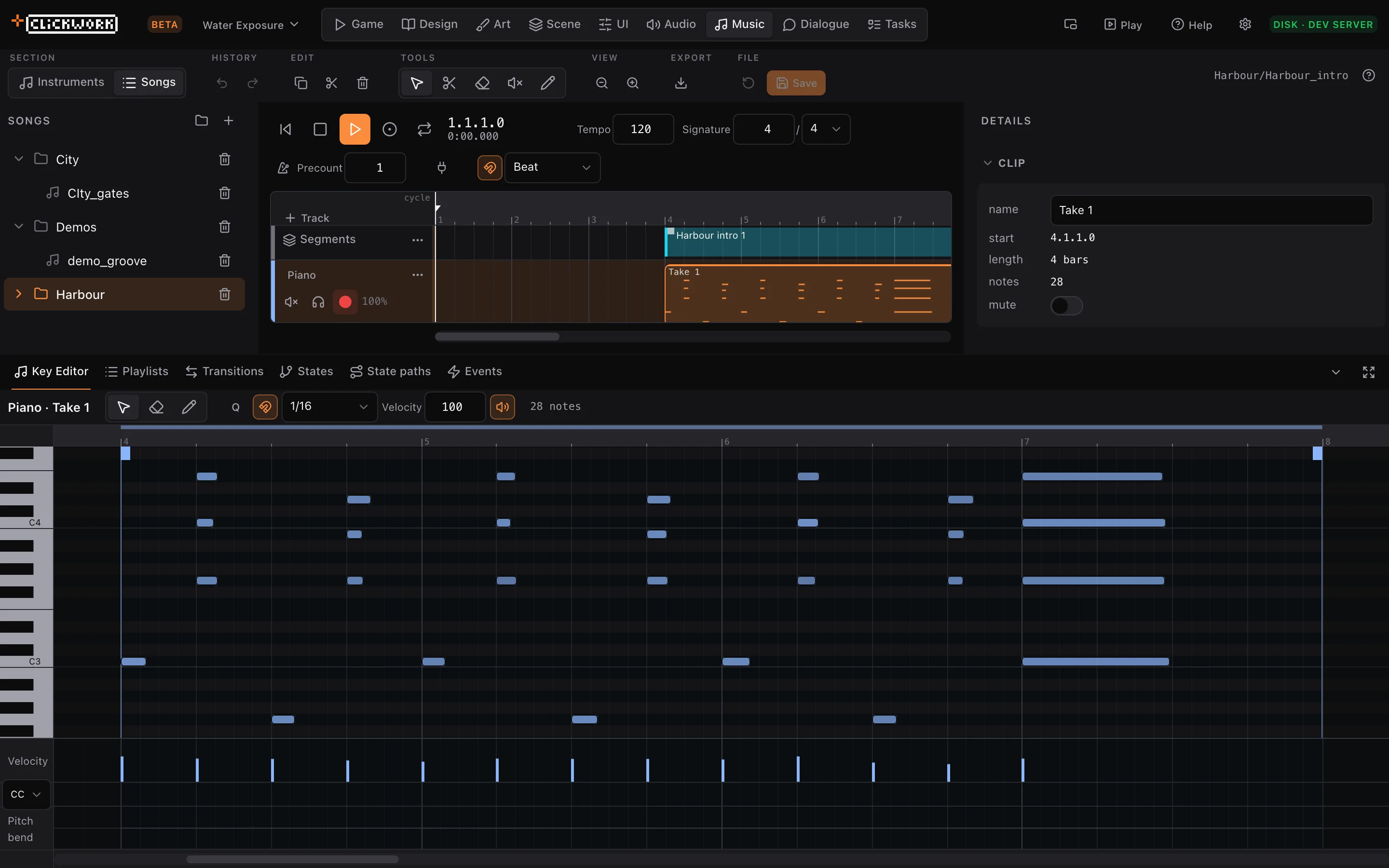Screen dimensions: 1389x868
Task: Select the scissors split tool in Tools
Action: 449,83
